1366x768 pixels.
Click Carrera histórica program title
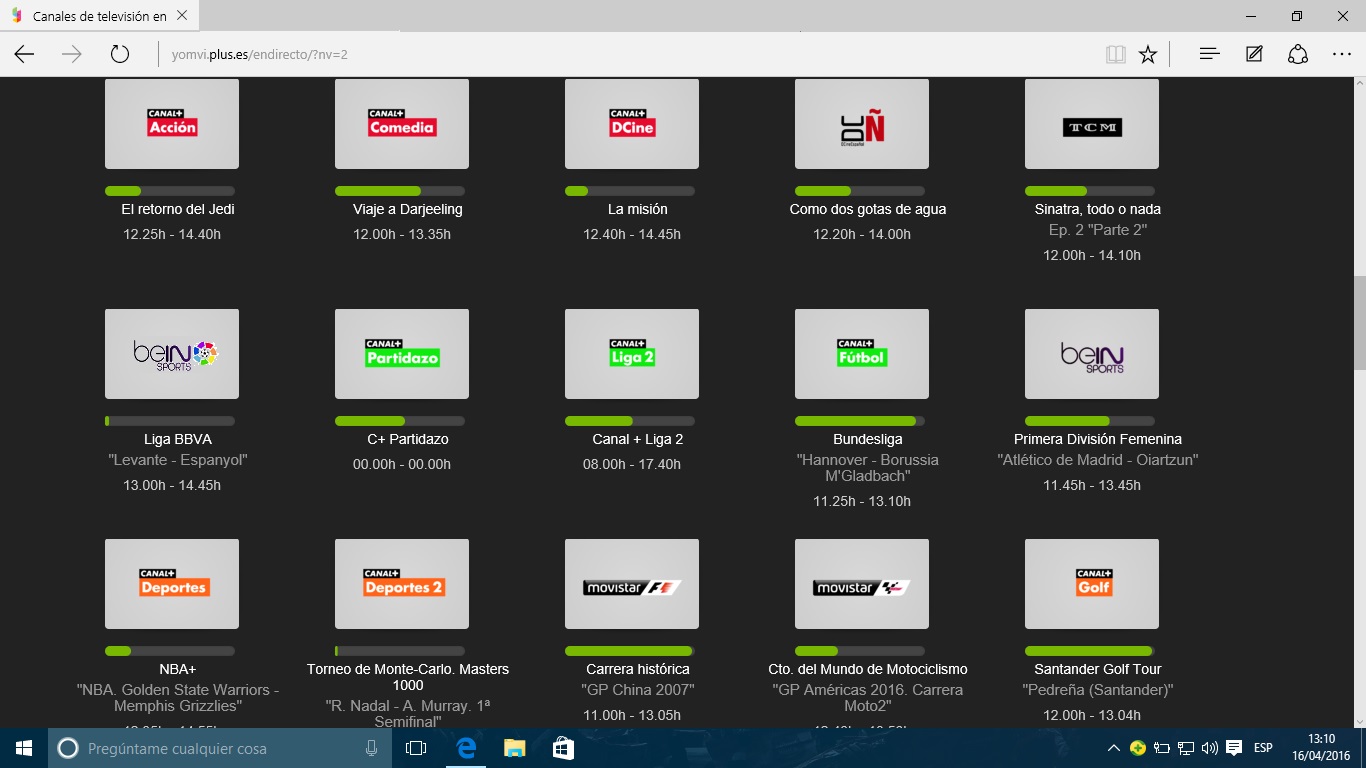pyautogui.click(x=638, y=669)
